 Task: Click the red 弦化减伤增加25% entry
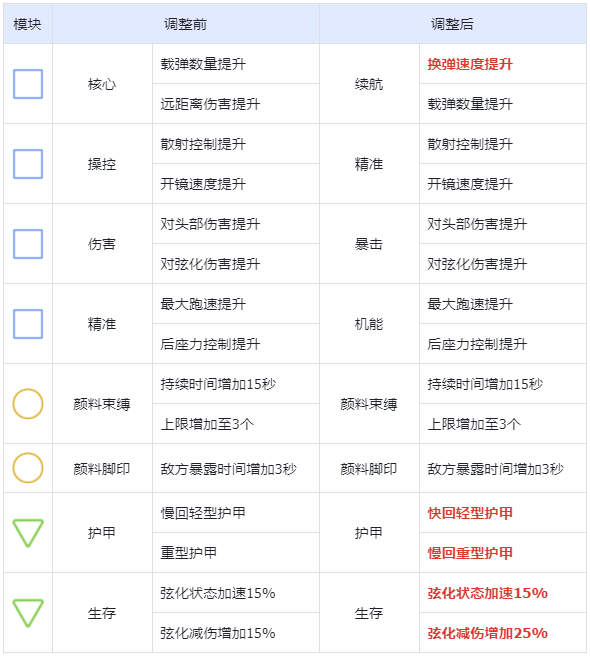coord(487,633)
